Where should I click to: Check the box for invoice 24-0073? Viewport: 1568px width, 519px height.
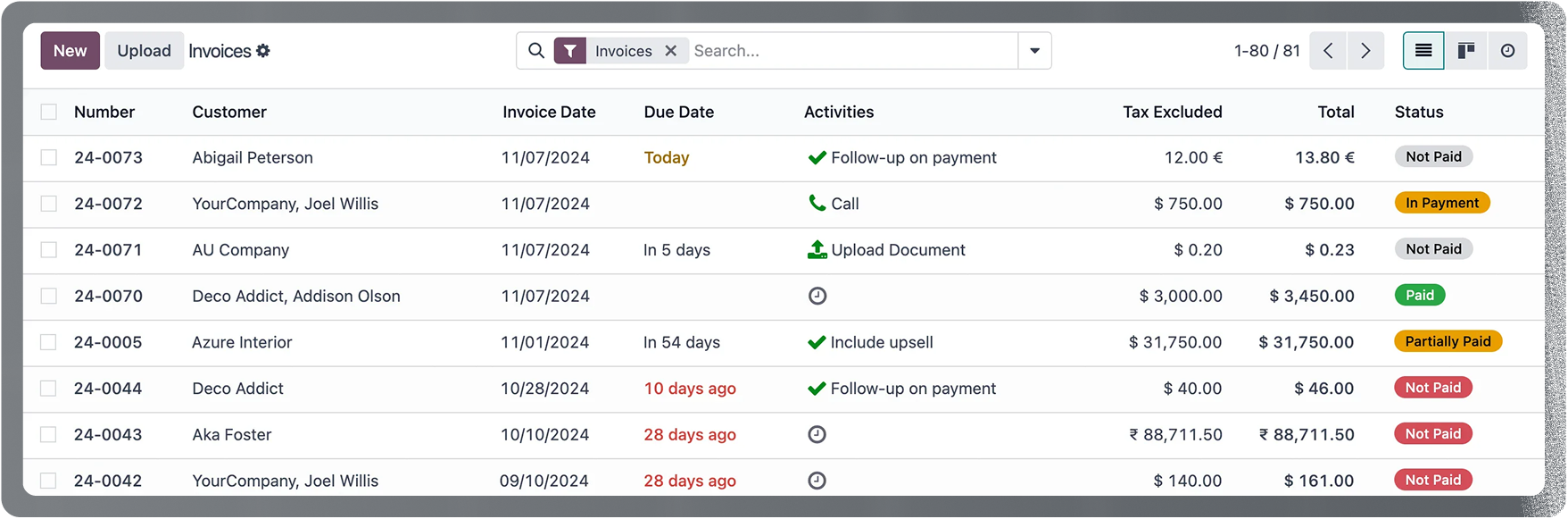point(49,157)
